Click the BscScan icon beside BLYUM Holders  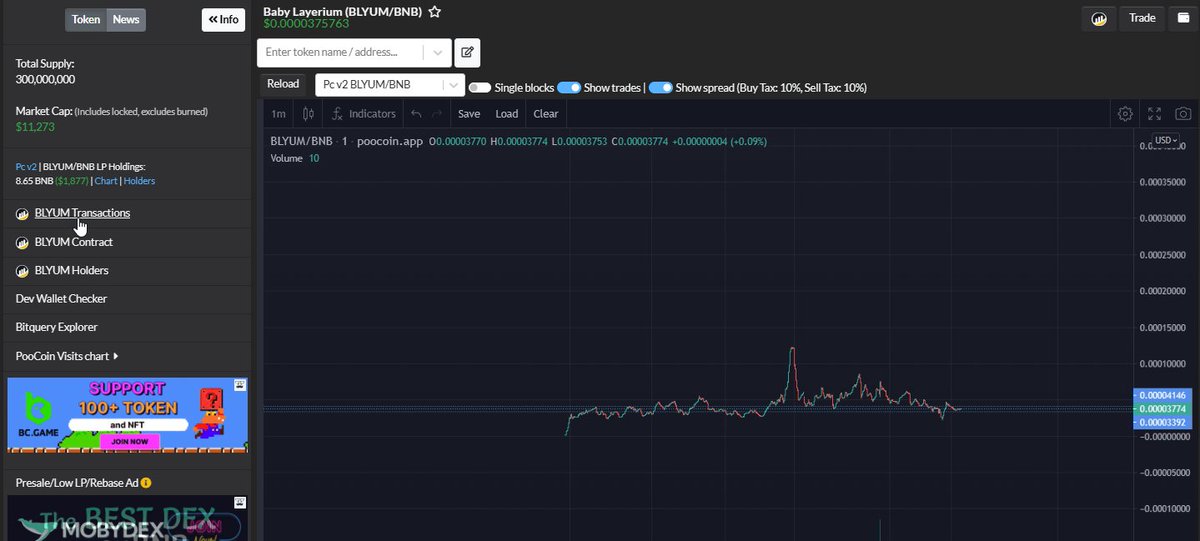pos(22,270)
